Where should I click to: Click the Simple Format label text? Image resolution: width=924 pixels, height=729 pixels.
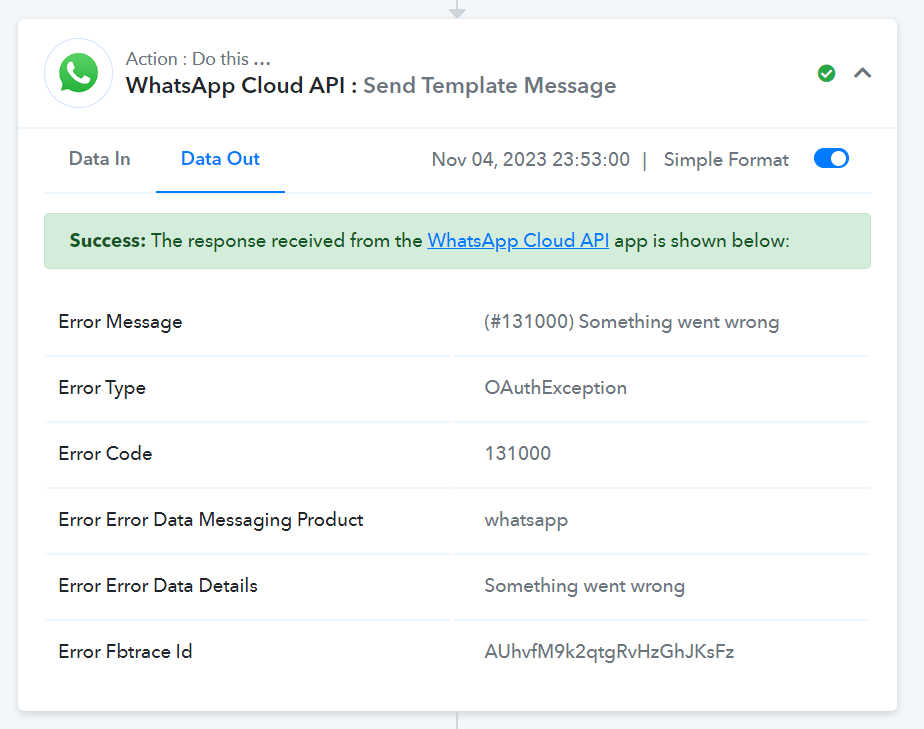point(726,160)
